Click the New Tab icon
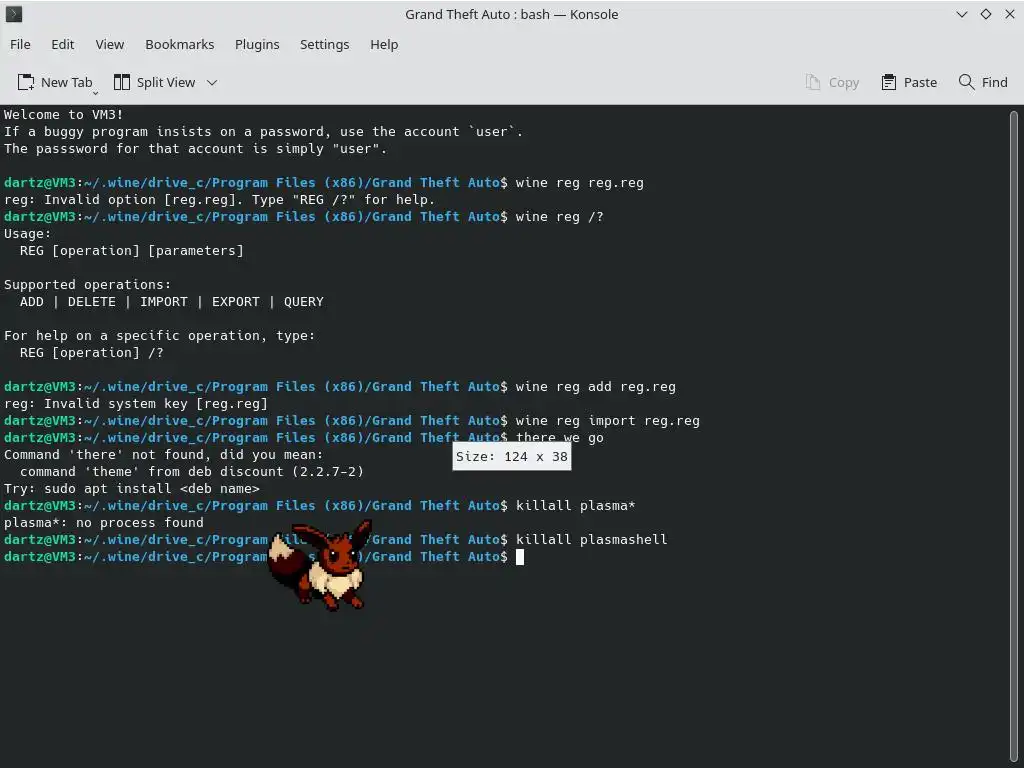This screenshot has height=768, width=1024. (25, 82)
